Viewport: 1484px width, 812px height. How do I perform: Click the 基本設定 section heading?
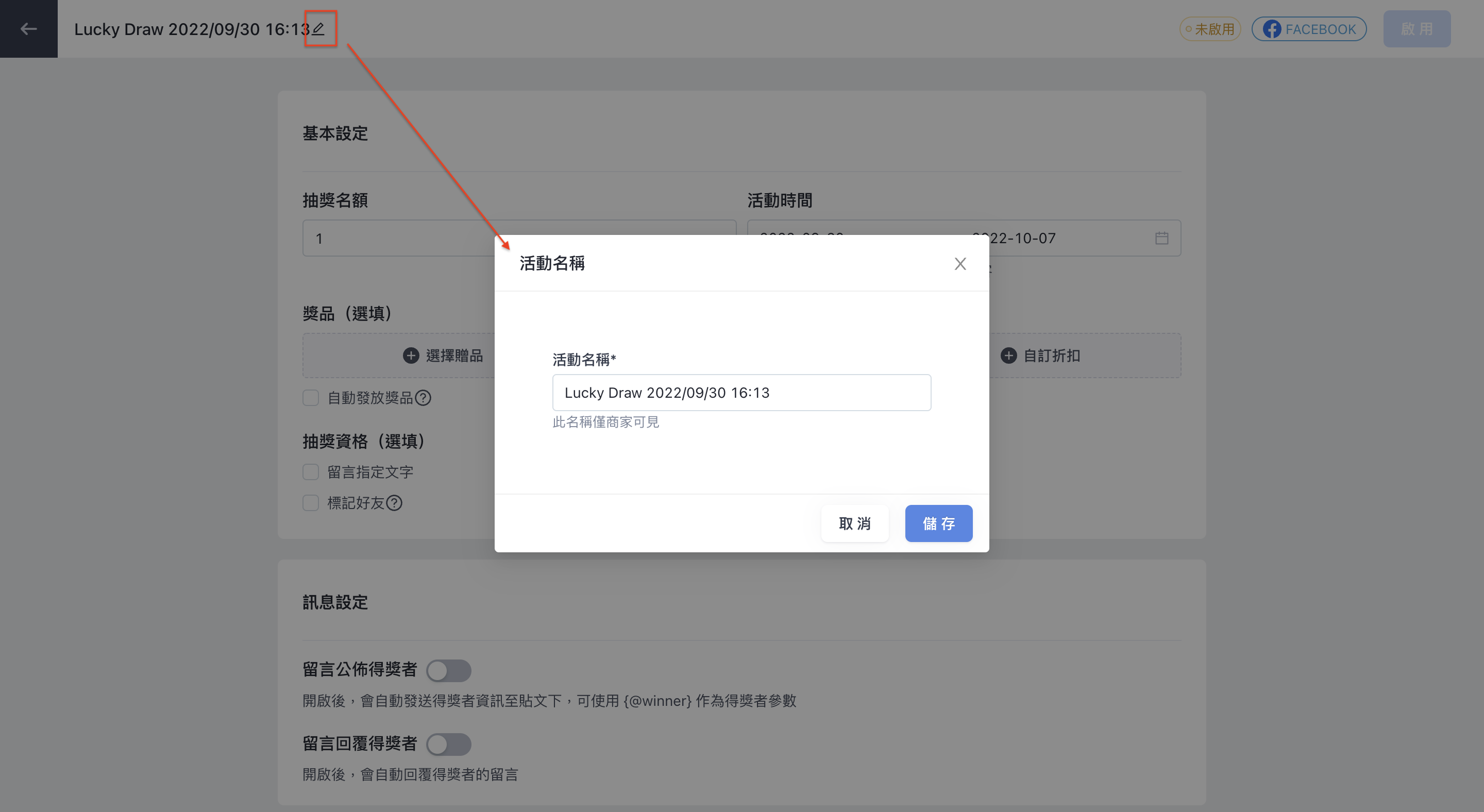[335, 133]
